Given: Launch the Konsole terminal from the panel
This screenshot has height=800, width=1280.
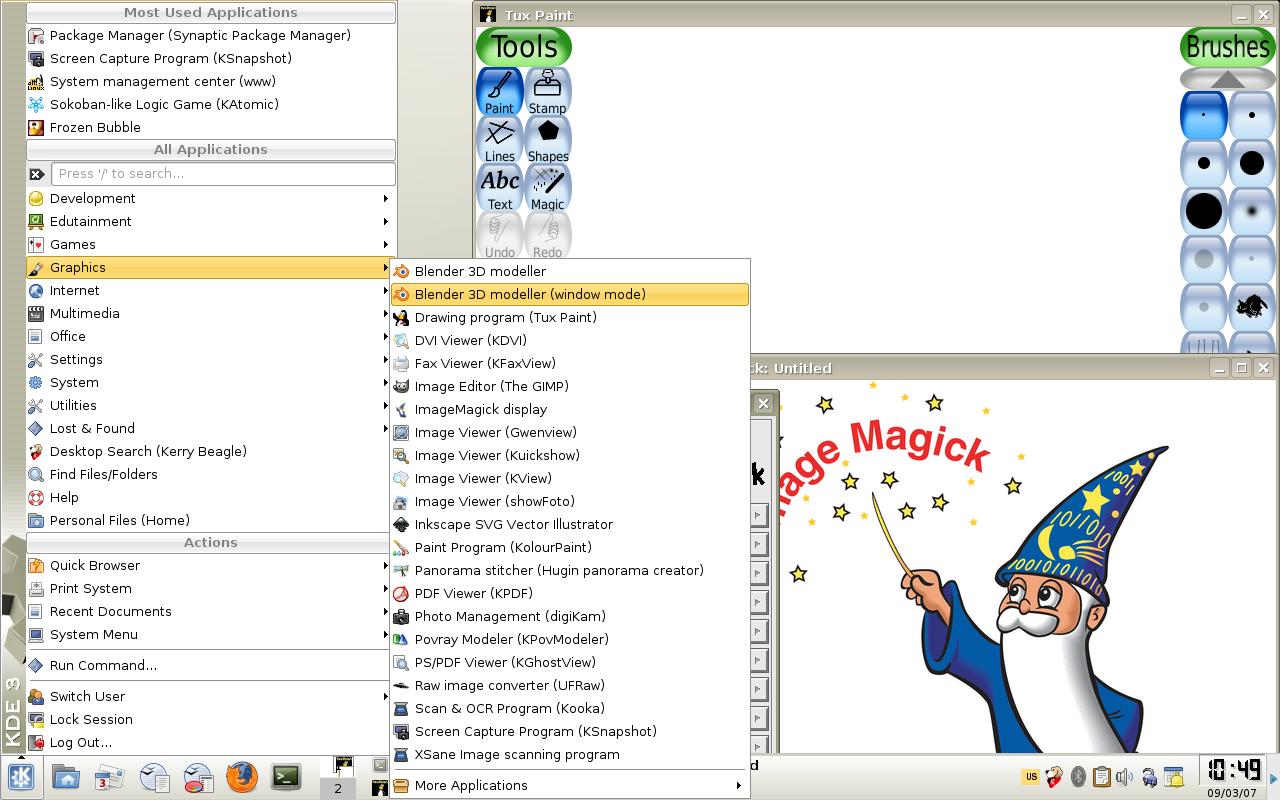Looking at the screenshot, I should coord(286,777).
